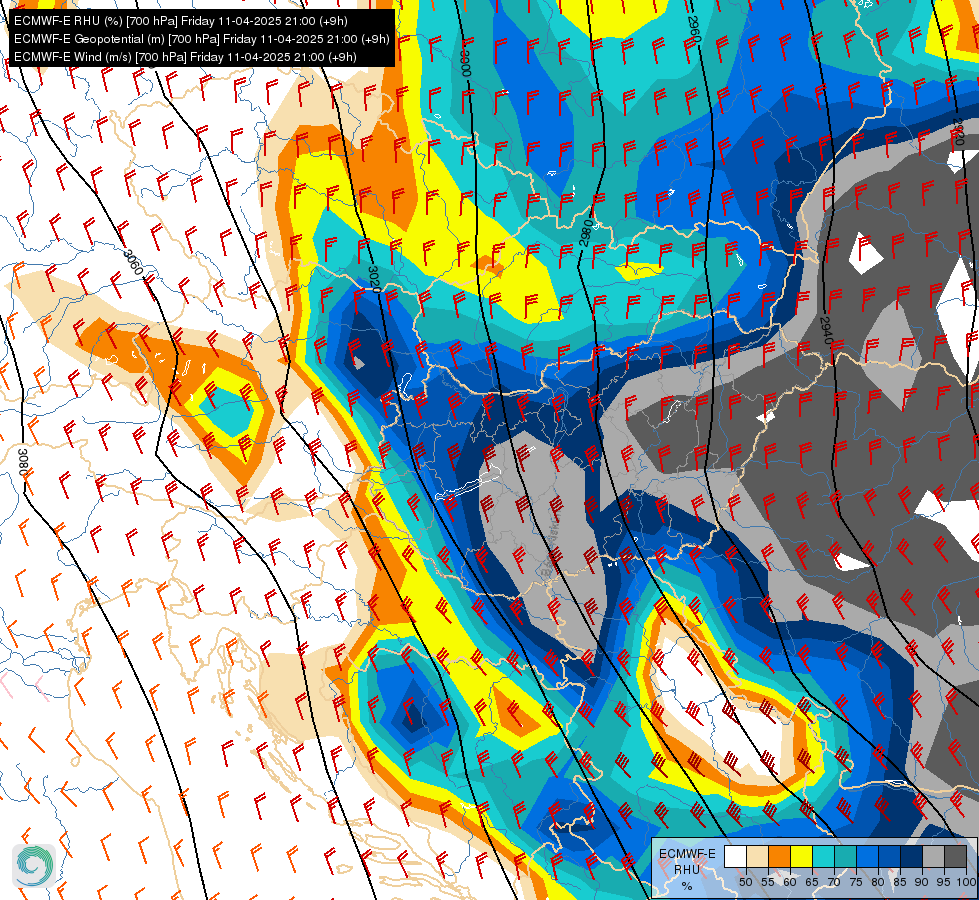The width and height of the screenshot is (979, 900).
Task: Click the RHU label in the legend
Action: click(x=687, y=870)
